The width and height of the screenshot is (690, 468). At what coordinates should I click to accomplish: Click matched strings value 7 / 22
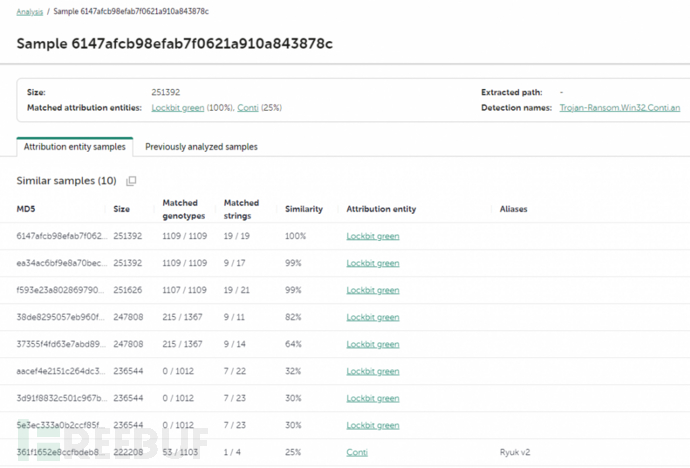235,371
